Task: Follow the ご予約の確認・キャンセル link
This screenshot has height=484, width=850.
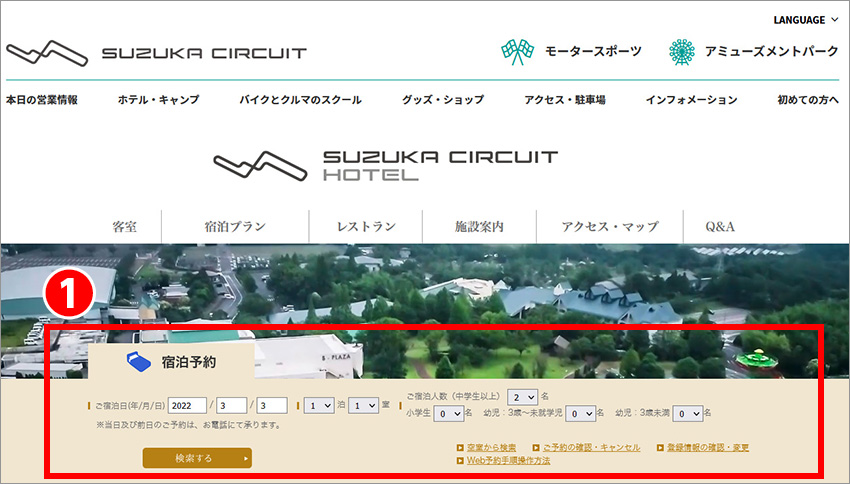Action: [591, 448]
